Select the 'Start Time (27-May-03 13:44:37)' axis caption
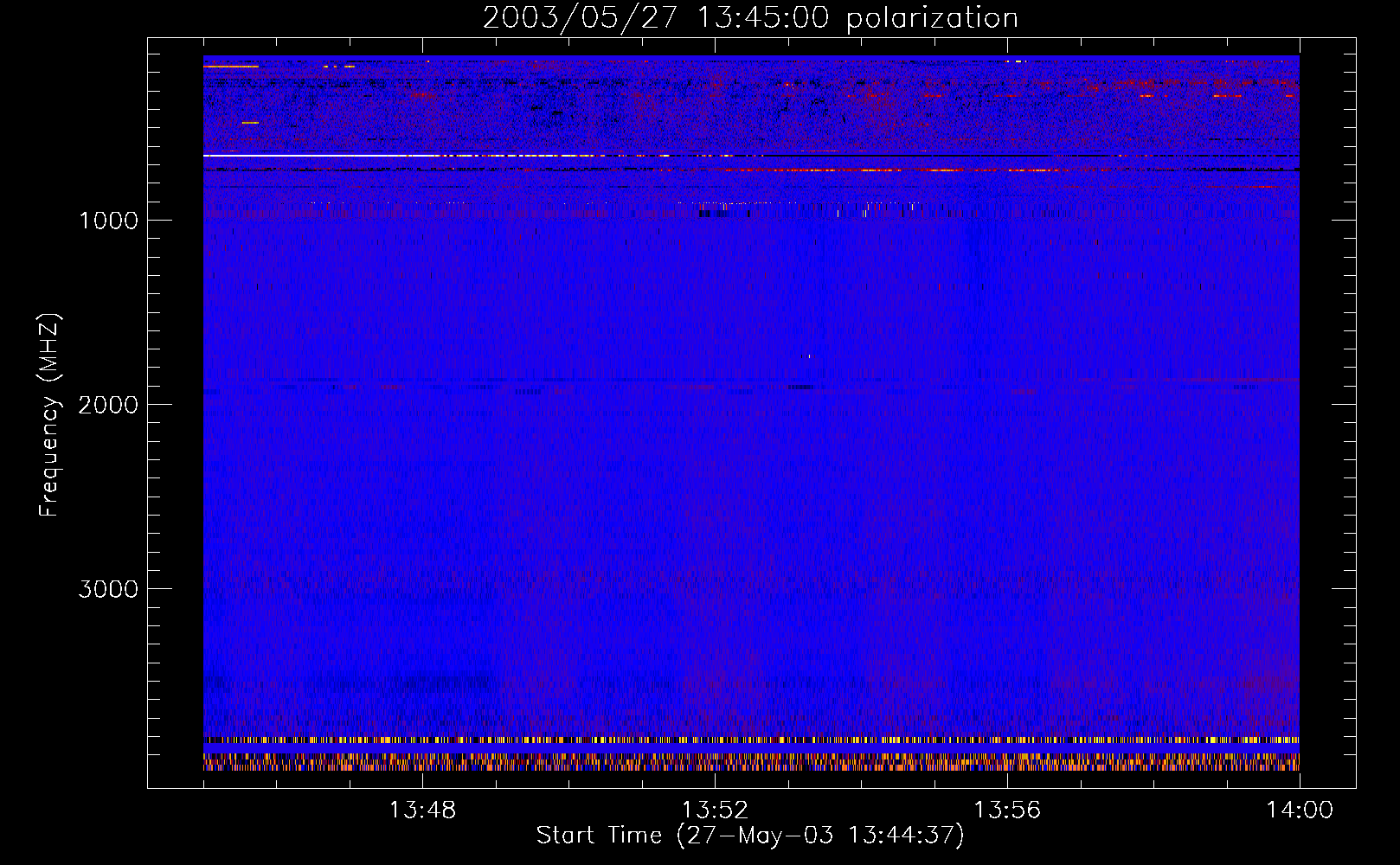 pos(750,836)
